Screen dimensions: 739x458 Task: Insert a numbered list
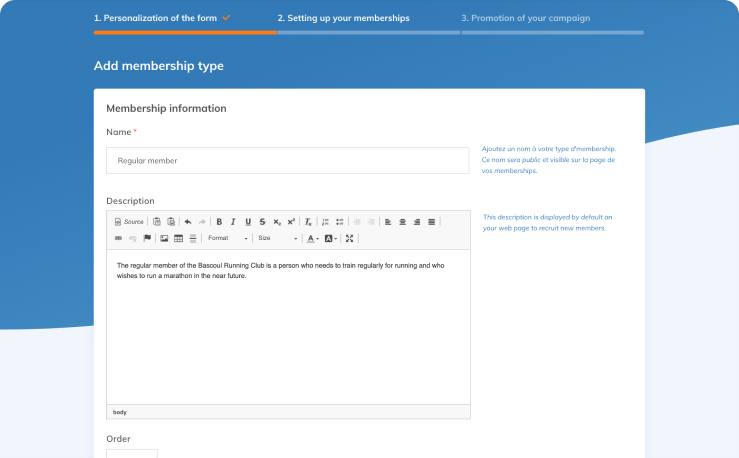click(325, 221)
